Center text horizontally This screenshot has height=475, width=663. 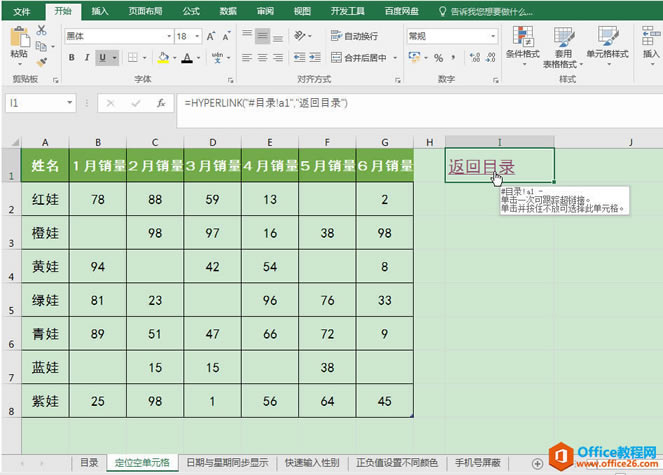coord(263,58)
